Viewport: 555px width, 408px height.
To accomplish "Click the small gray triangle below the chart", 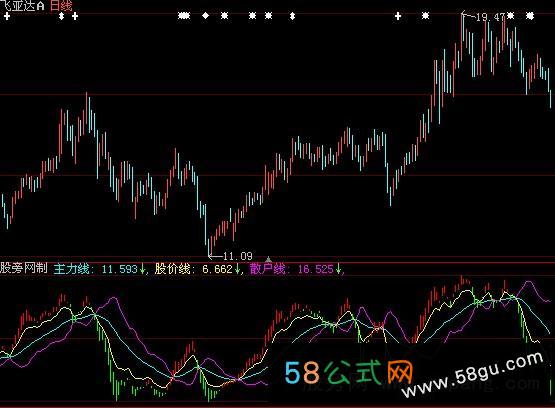I will tap(268, 259).
